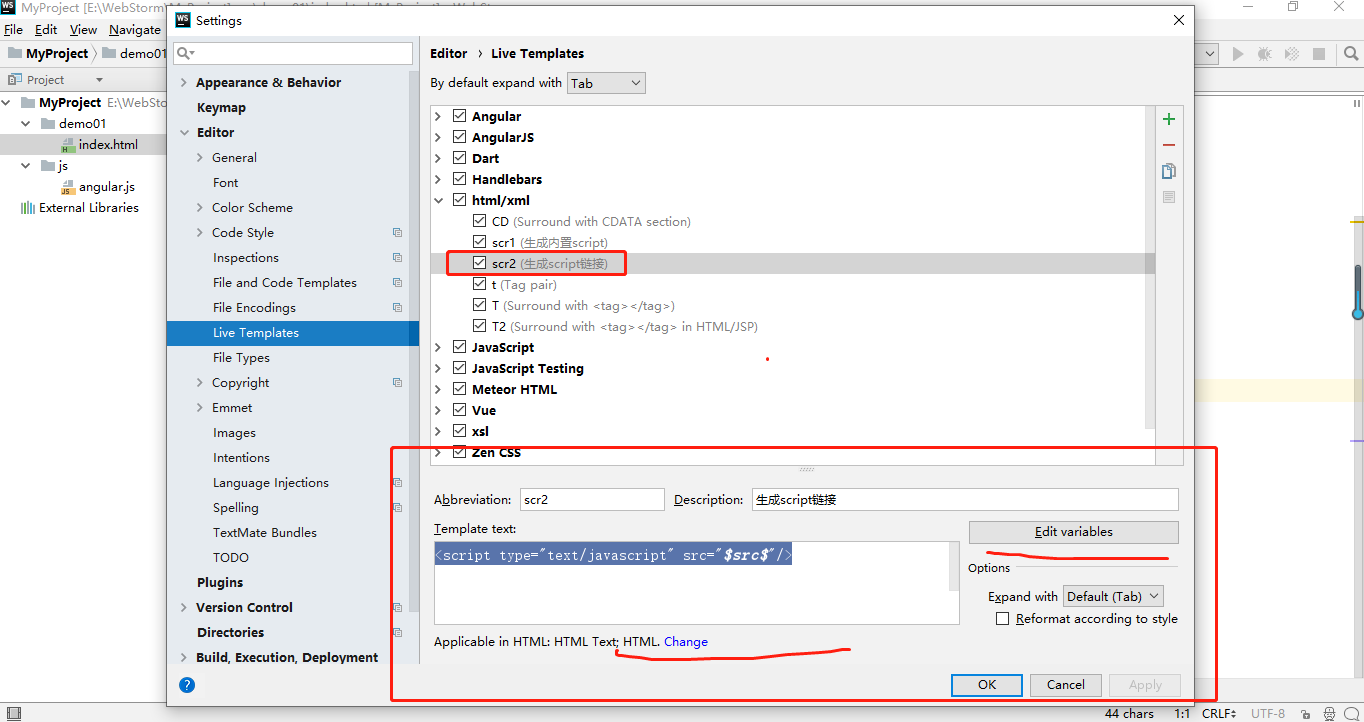The width and height of the screenshot is (1364, 722).
Task: Click project-level icon beside File Encodings
Action: [x=397, y=308]
